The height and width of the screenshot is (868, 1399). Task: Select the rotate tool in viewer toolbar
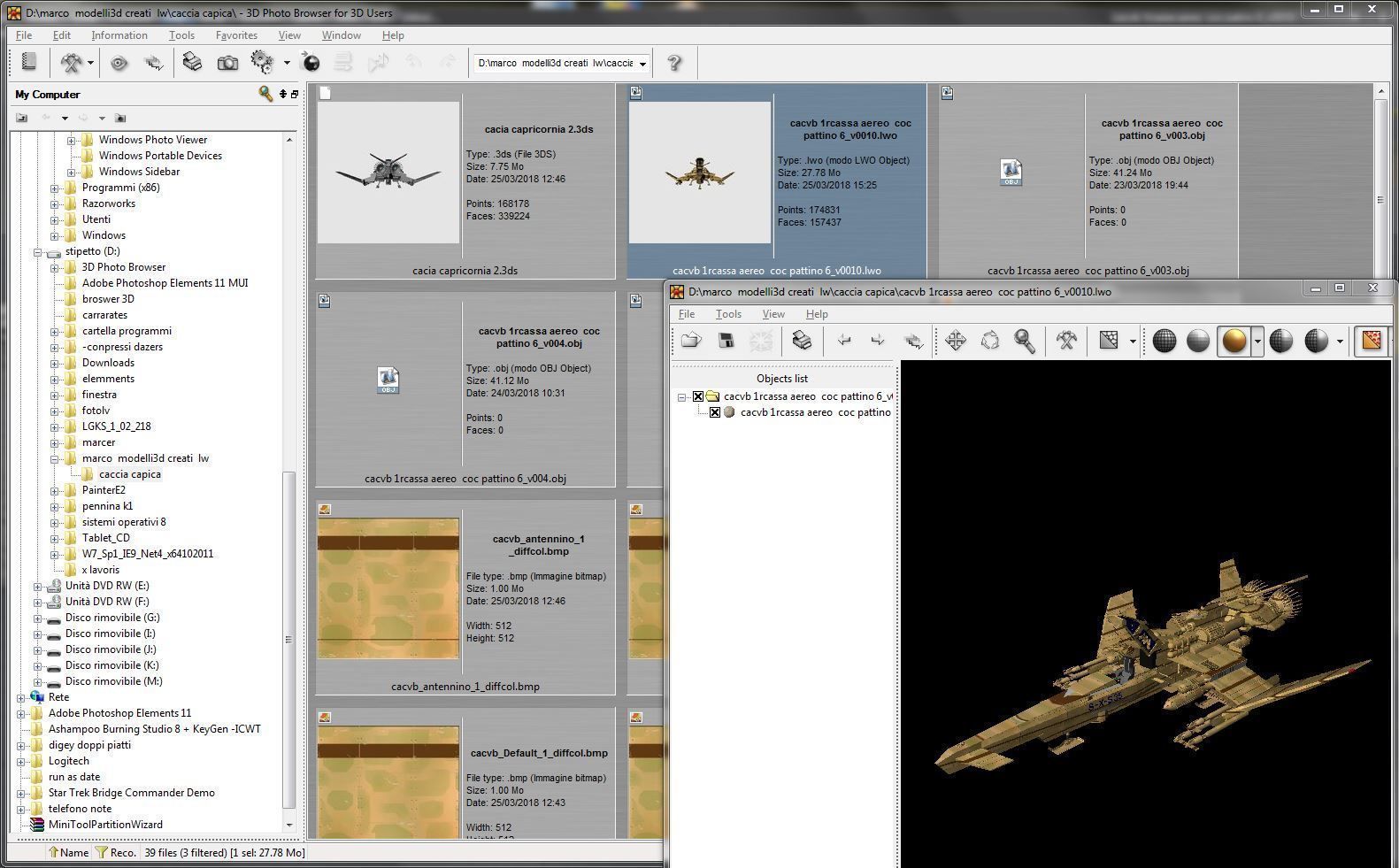tap(990, 341)
